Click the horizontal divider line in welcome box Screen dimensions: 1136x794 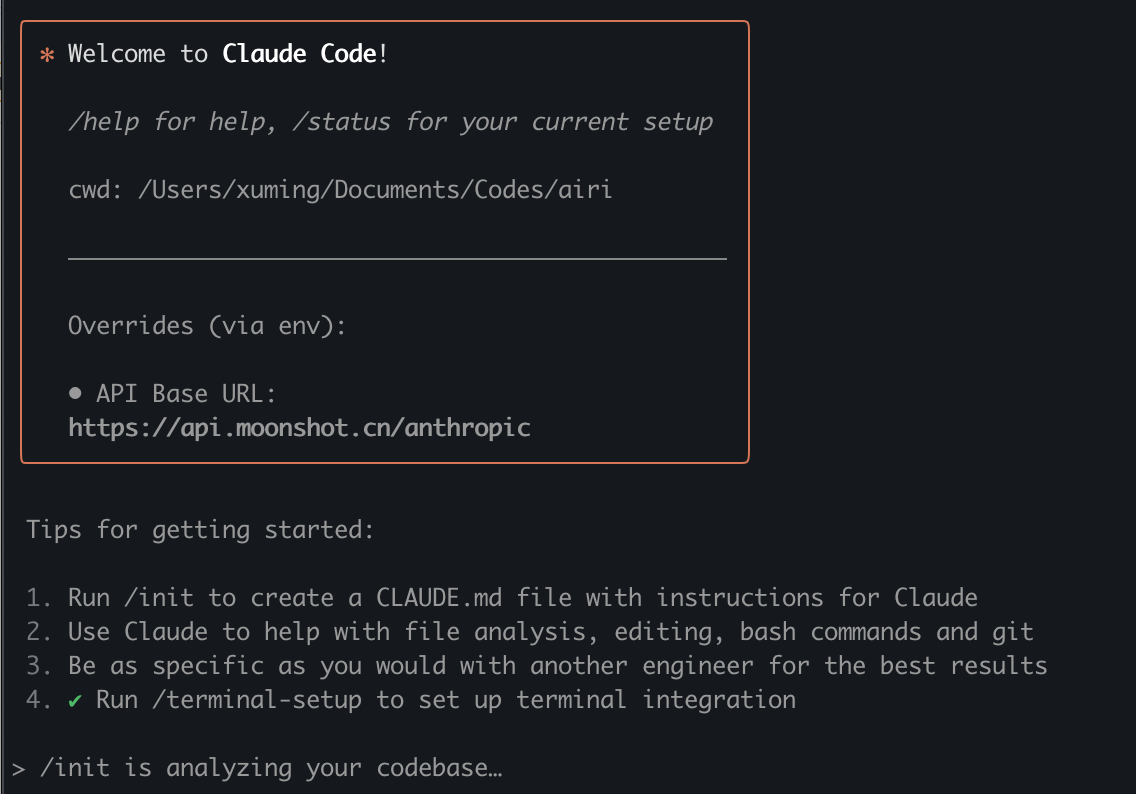tap(397, 258)
